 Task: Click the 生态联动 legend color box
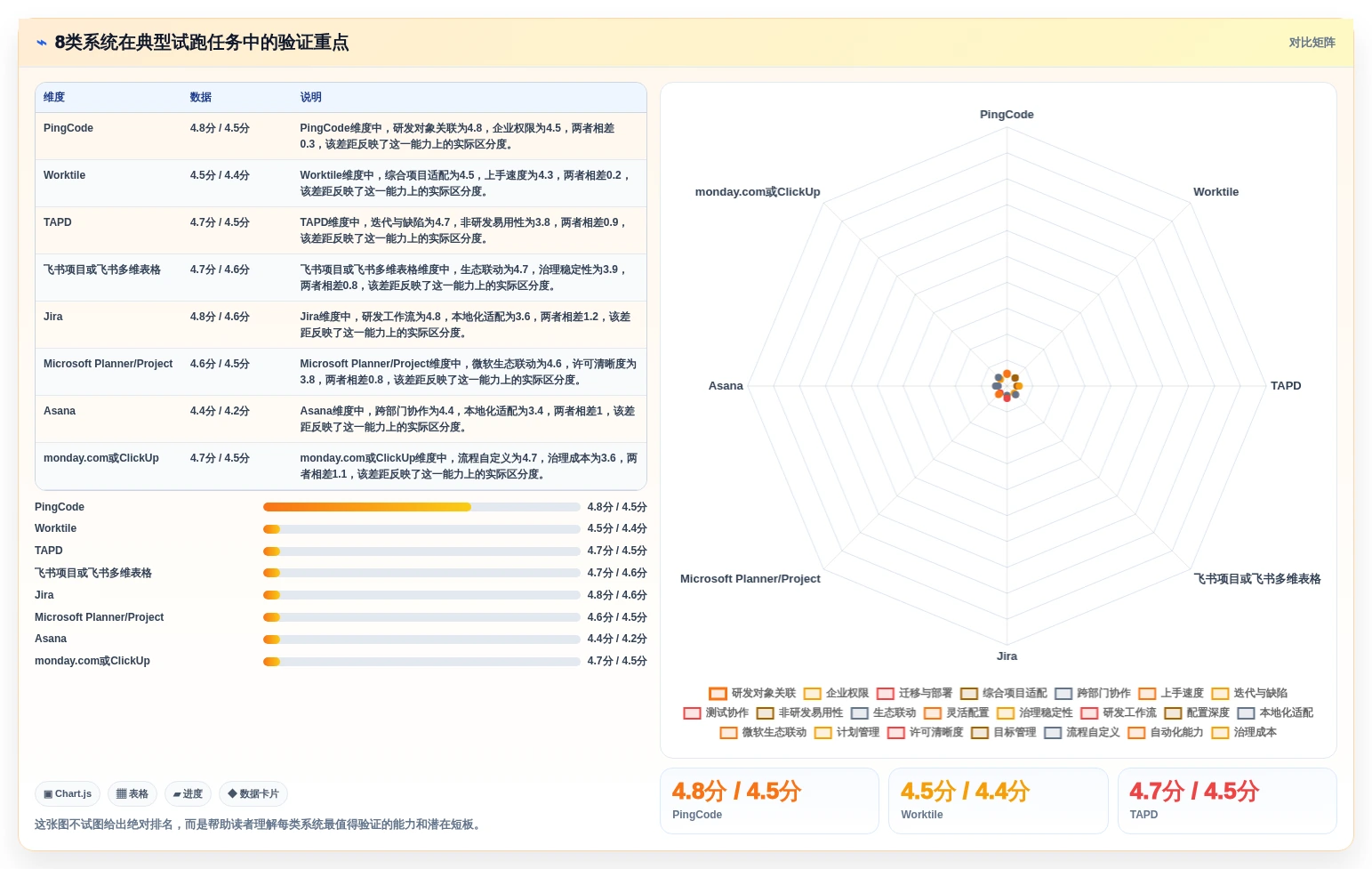(x=859, y=712)
